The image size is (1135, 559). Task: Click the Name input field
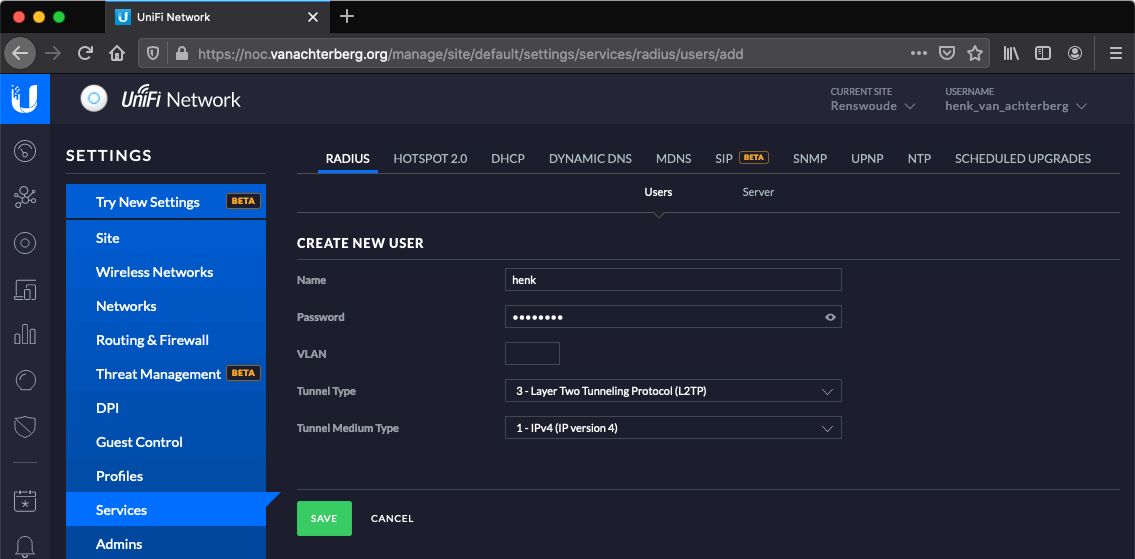673,280
